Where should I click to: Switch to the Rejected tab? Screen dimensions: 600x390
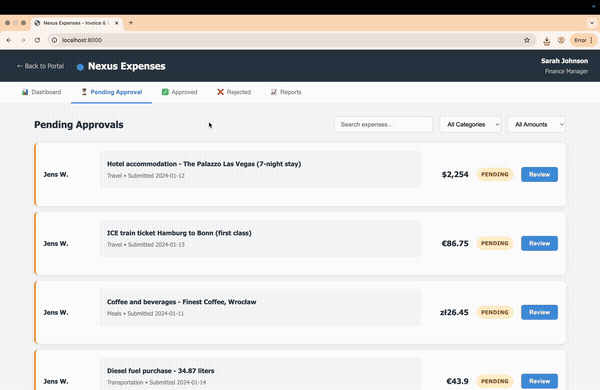(234, 92)
